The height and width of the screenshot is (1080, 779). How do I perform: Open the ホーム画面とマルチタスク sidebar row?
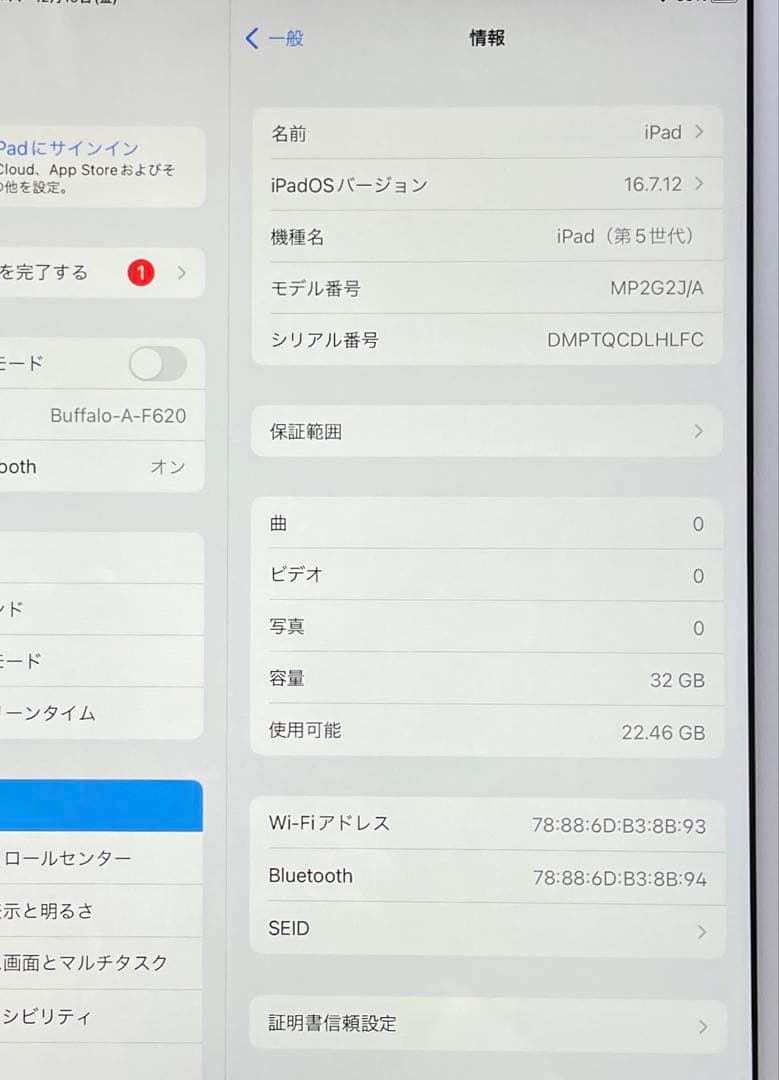click(101, 963)
